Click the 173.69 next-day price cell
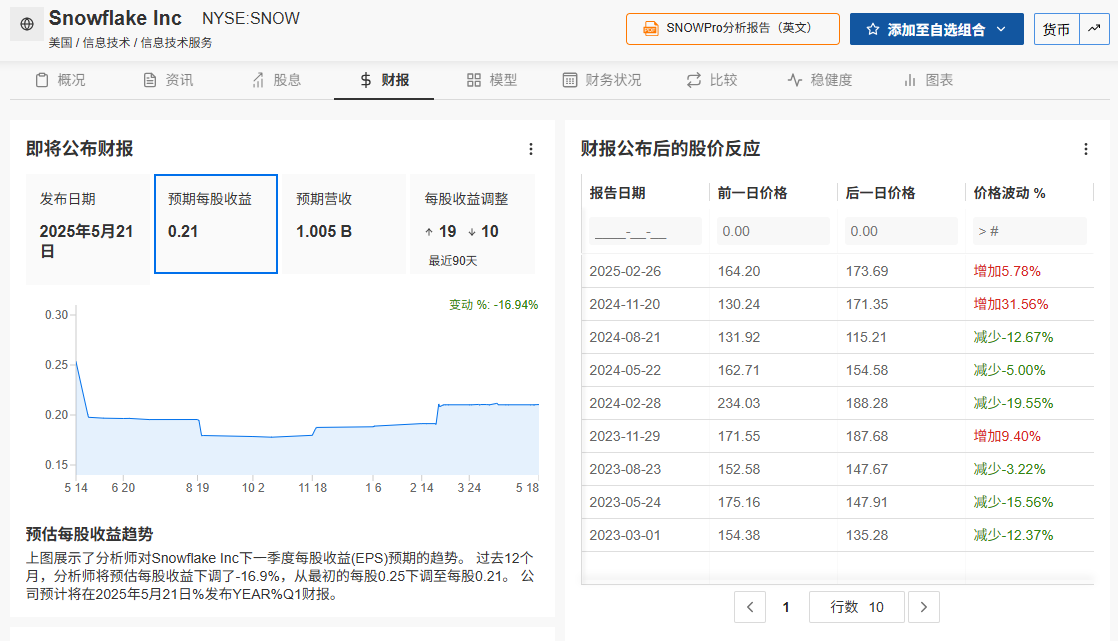The width and height of the screenshot is (1118, 641). coord(866,271)
